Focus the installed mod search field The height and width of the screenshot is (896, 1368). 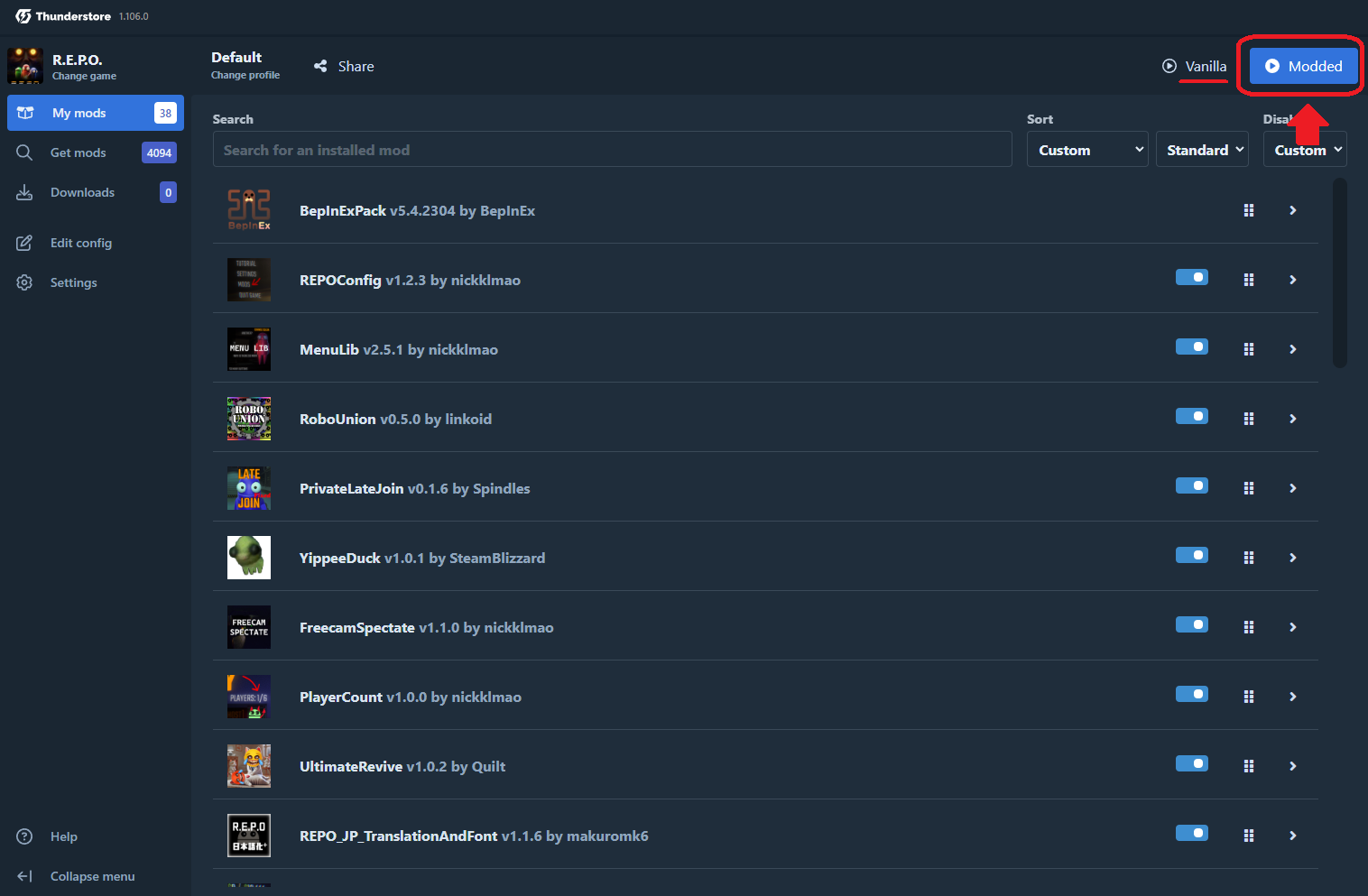point(612,150)
